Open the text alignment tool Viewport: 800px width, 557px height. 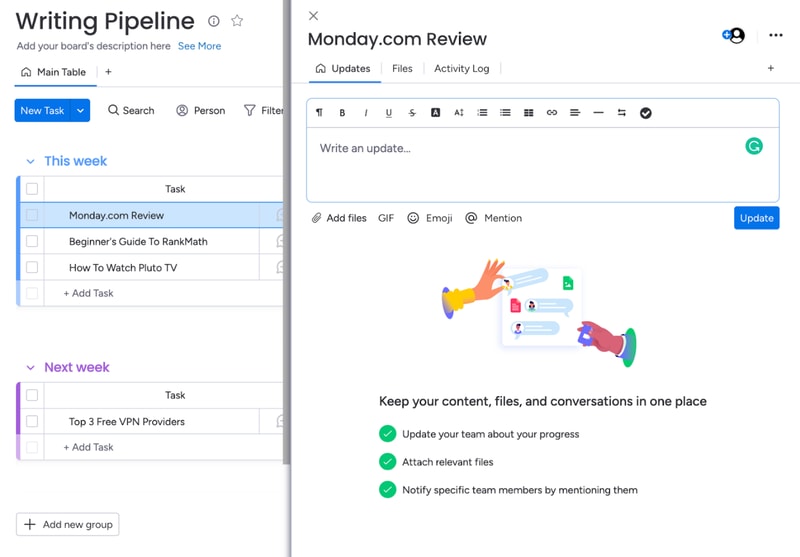(x=575, y=113)
